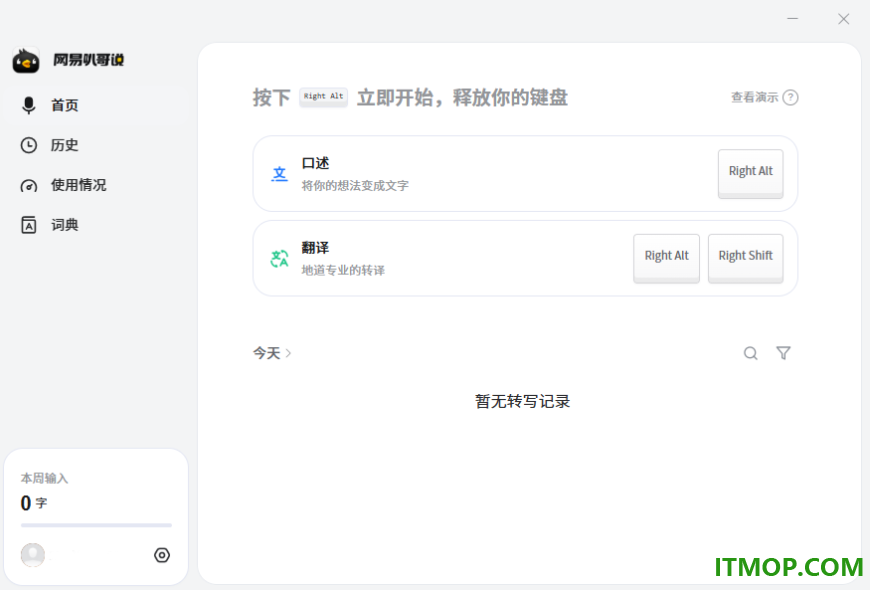Click the 0 字 weekly count
873x590 pixels.
pos(34,503)
